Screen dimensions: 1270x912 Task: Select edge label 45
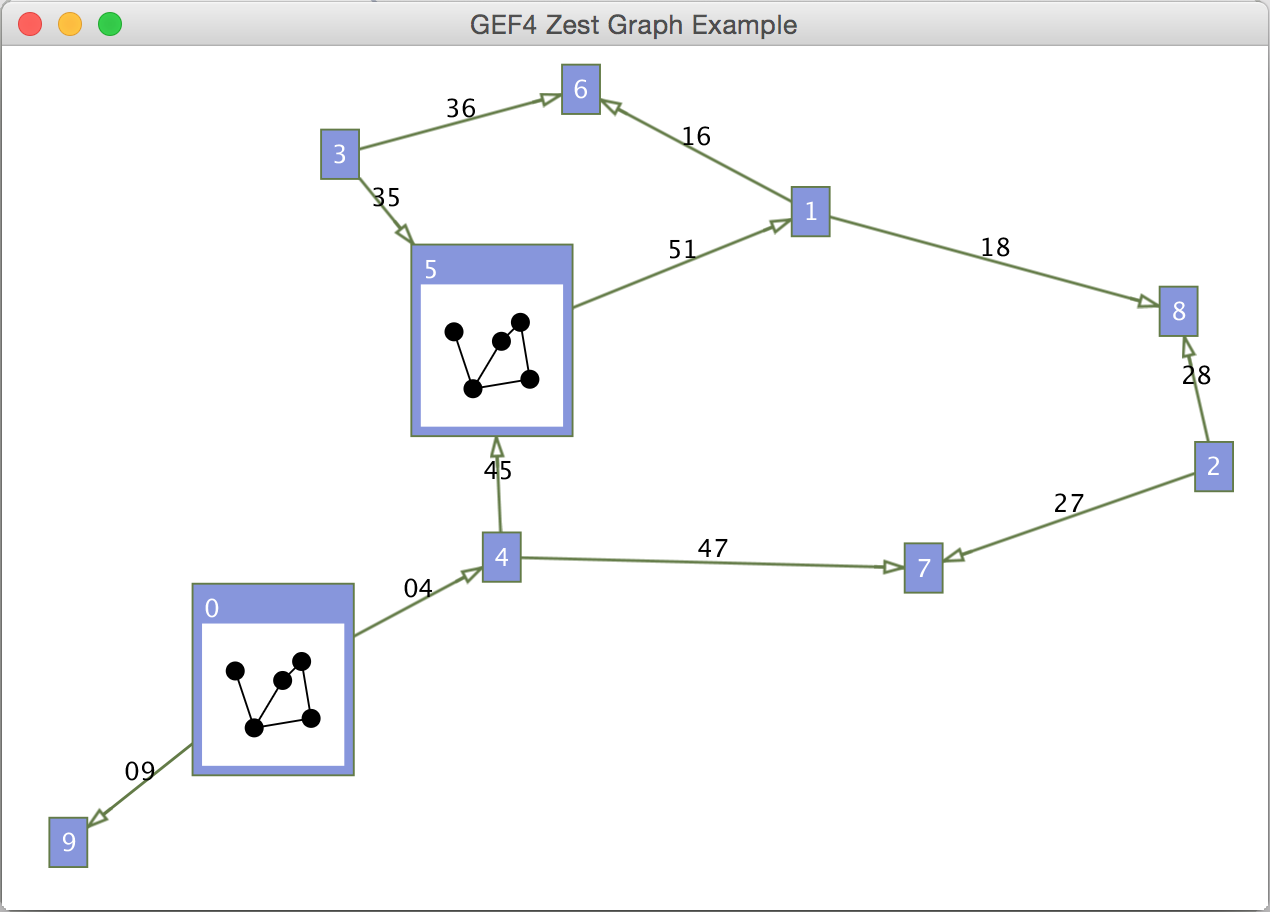498,470
